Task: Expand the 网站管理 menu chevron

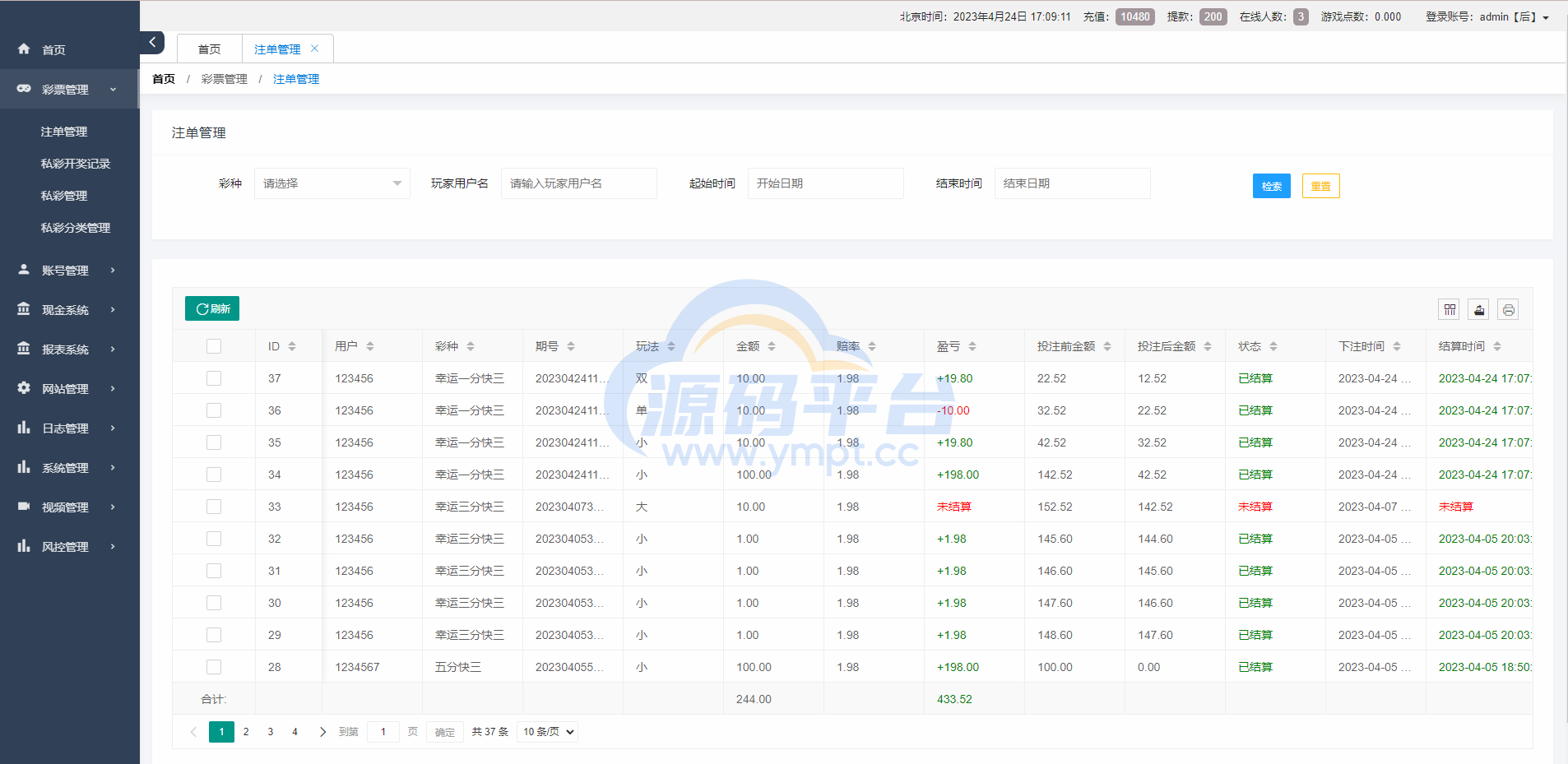Action: click(x=113, y=388)
